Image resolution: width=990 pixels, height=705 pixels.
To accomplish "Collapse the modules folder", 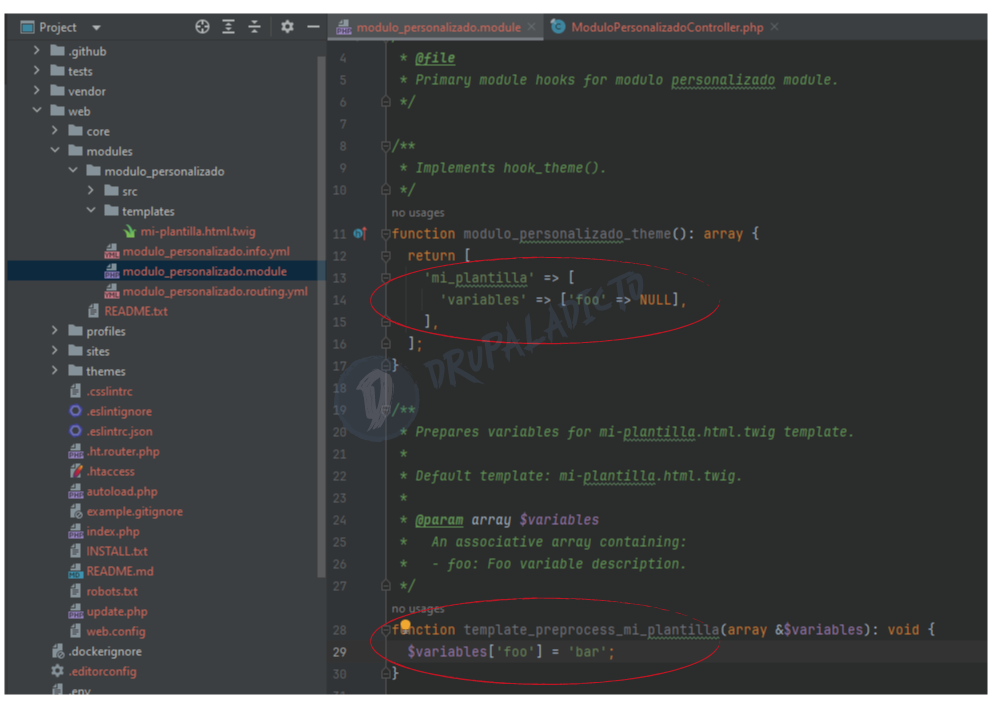I will pyautogui.click(x=55, y=151).
